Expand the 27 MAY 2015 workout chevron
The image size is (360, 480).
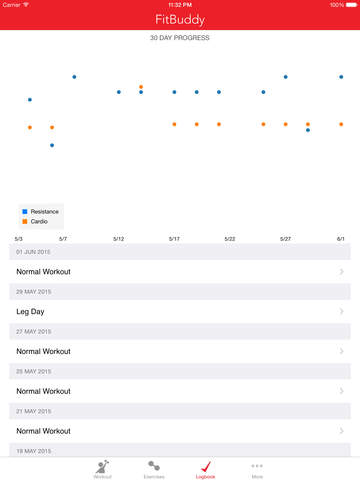pyautogui.click(x=342, y=351)
